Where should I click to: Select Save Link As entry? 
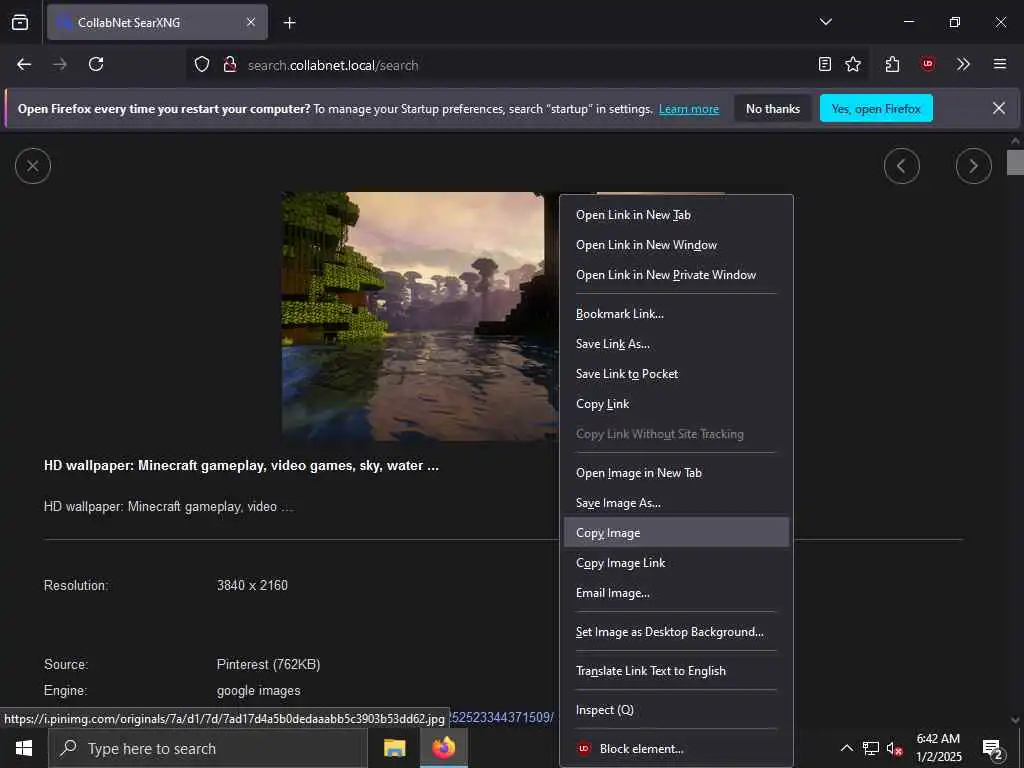(x=676, y=344)
